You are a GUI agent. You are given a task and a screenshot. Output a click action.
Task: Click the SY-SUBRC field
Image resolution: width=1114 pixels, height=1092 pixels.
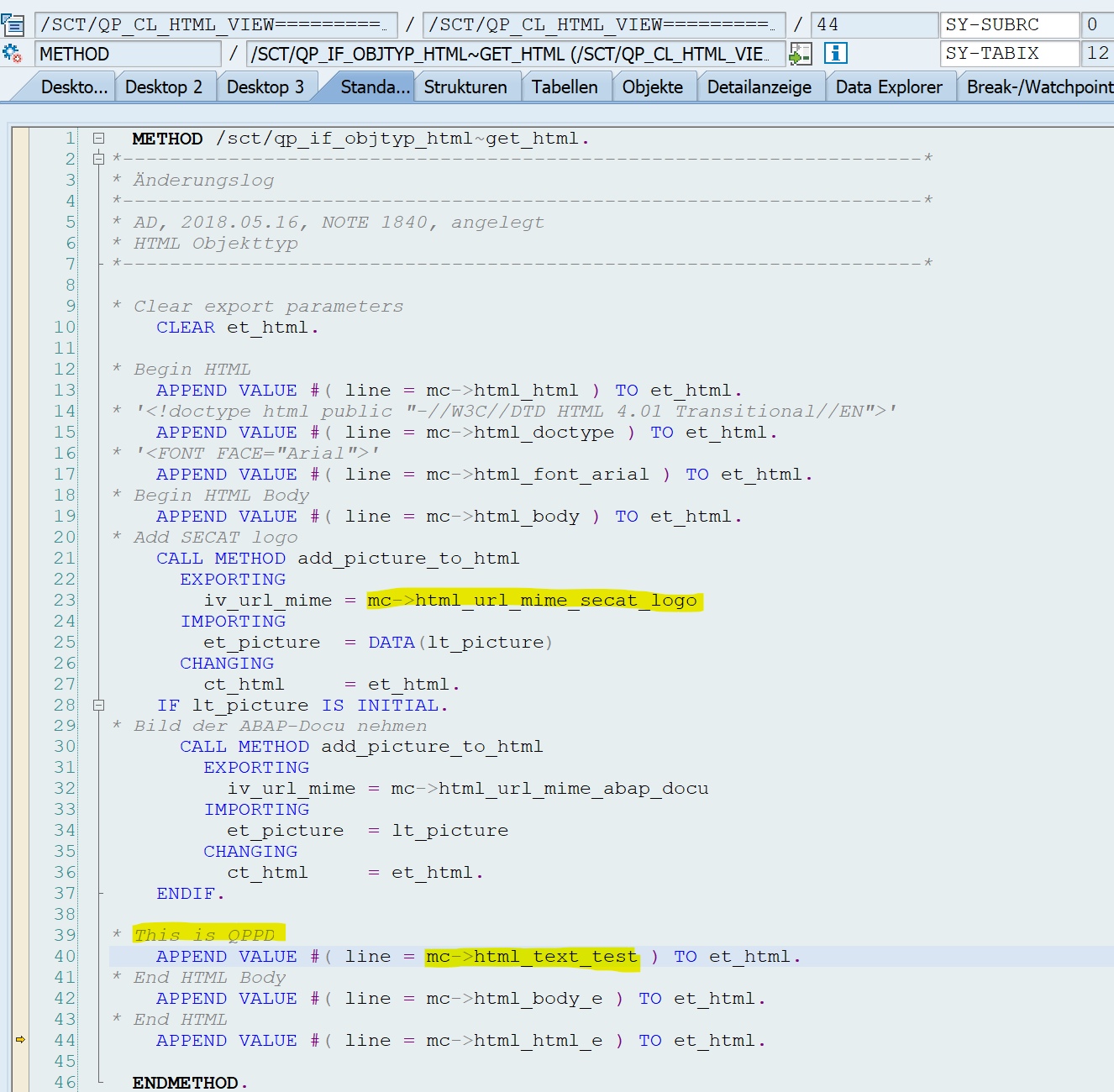tap(1009, 24)
